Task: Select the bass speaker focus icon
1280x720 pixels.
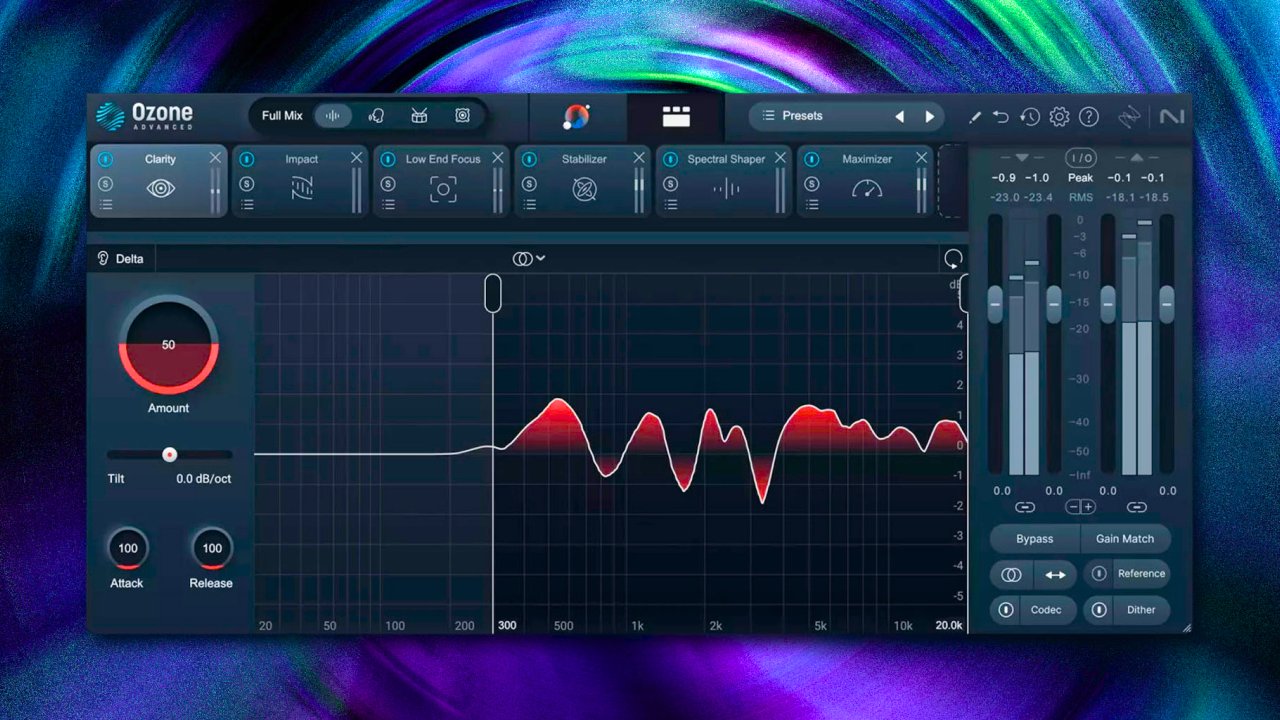Action: 462,116
